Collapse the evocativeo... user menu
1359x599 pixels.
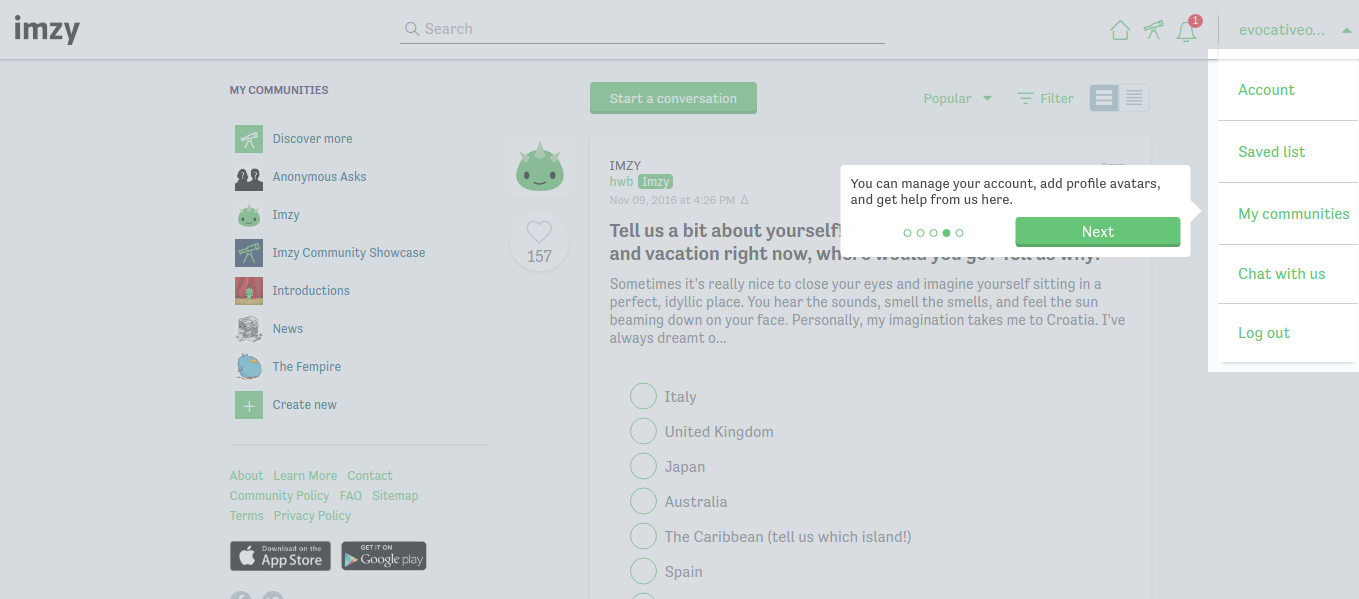click(1294, 30)
